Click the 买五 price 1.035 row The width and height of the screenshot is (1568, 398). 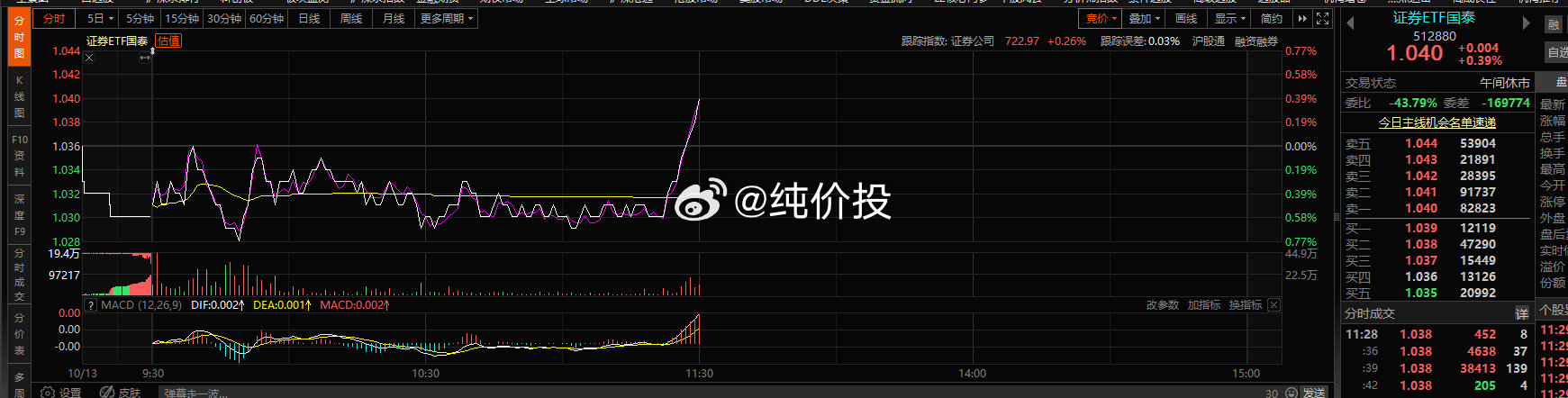coord(1437,294)
